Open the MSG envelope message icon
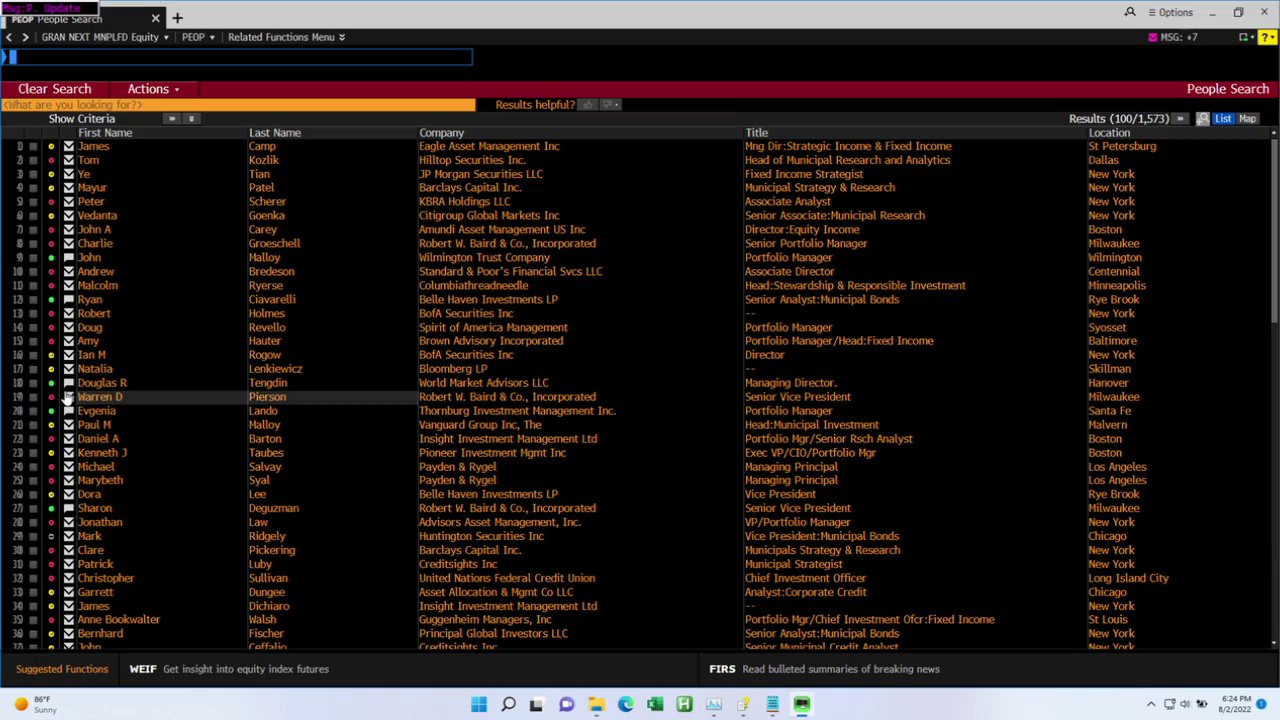1280x720 pixels. click(1153, 37)
